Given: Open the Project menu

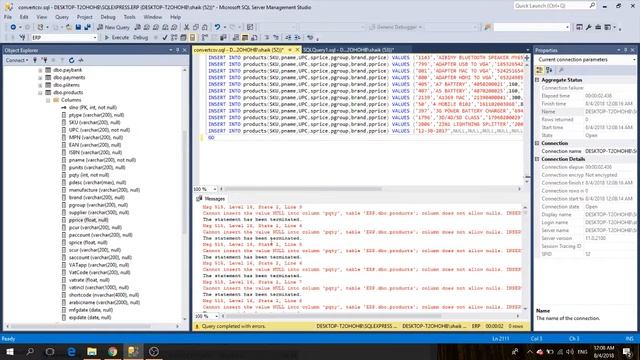Looking at the screenshot, I should click(x=84, y=17).
